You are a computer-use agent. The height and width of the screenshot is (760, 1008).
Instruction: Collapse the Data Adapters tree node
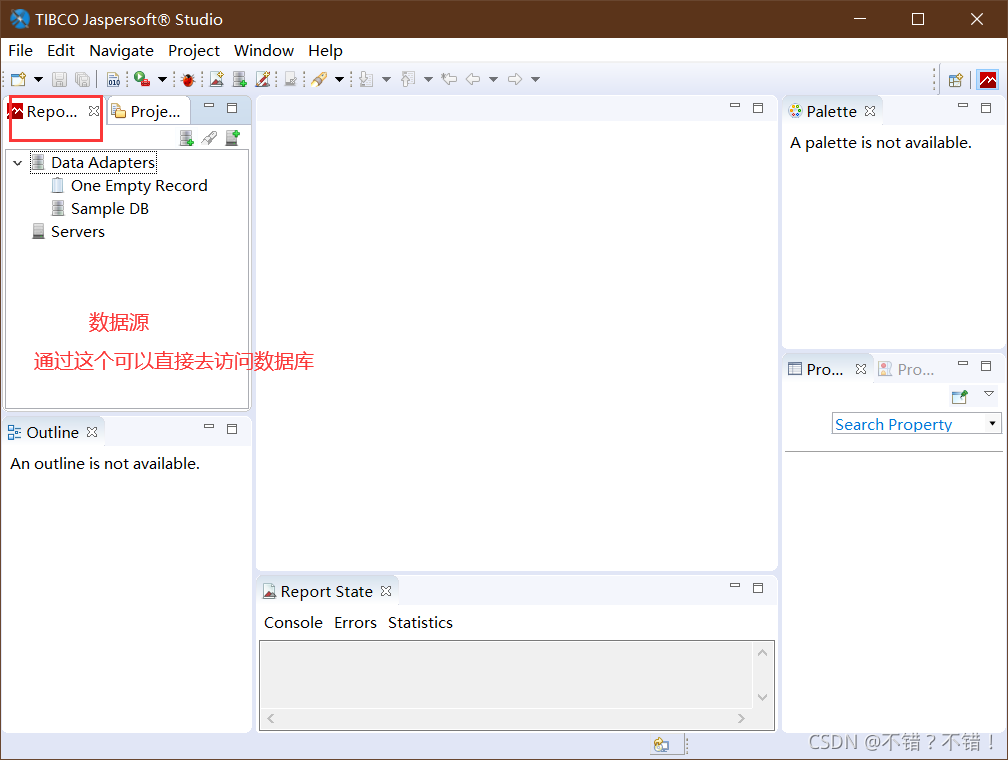pyautogui.click(x=18, y=163)
